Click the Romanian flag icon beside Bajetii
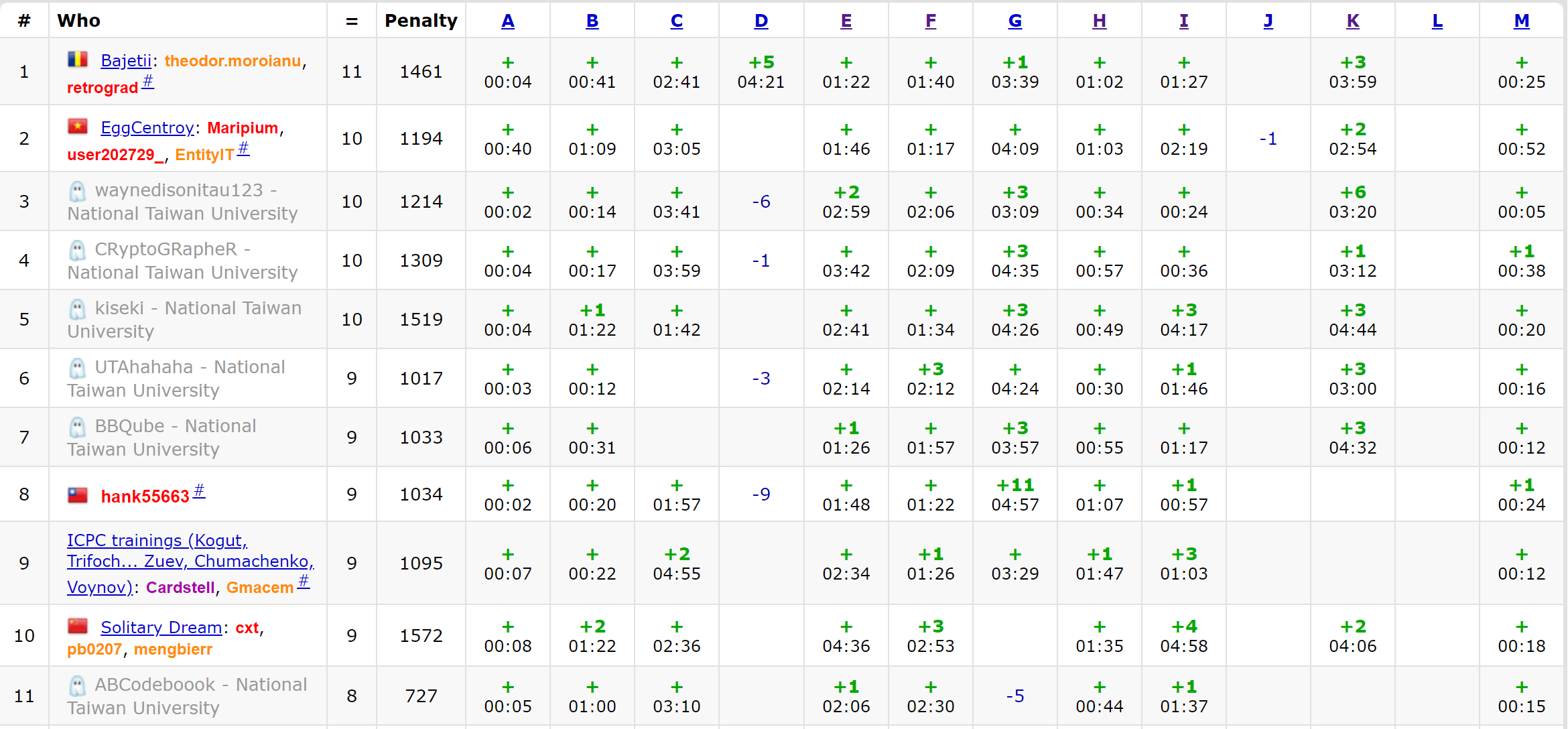Screen dimensions: 1568x729 pyautogui.click(x=78, y=60)
